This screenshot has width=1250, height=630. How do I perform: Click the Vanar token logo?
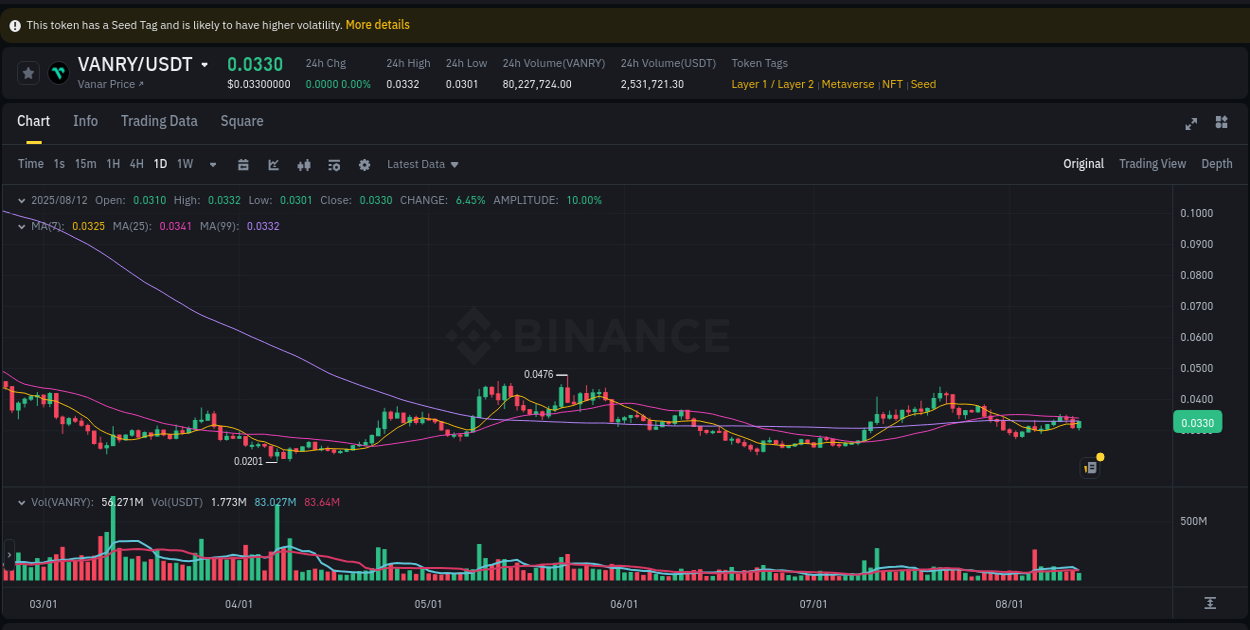(x=57, y=72)
